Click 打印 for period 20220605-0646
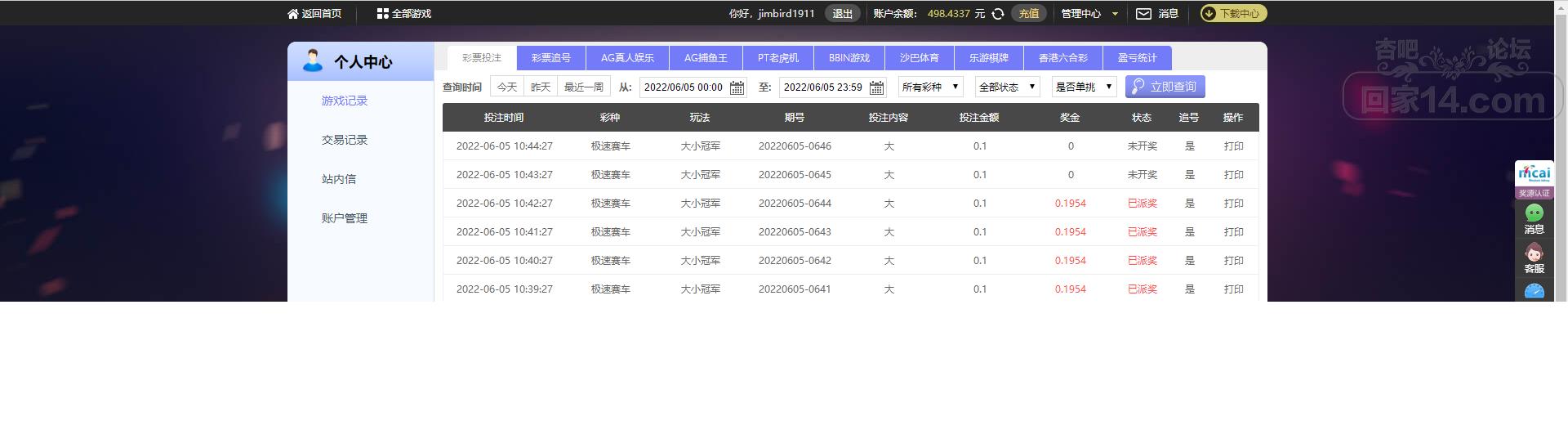This screenshot has width=1568, height=448. tap(1234, 146)
